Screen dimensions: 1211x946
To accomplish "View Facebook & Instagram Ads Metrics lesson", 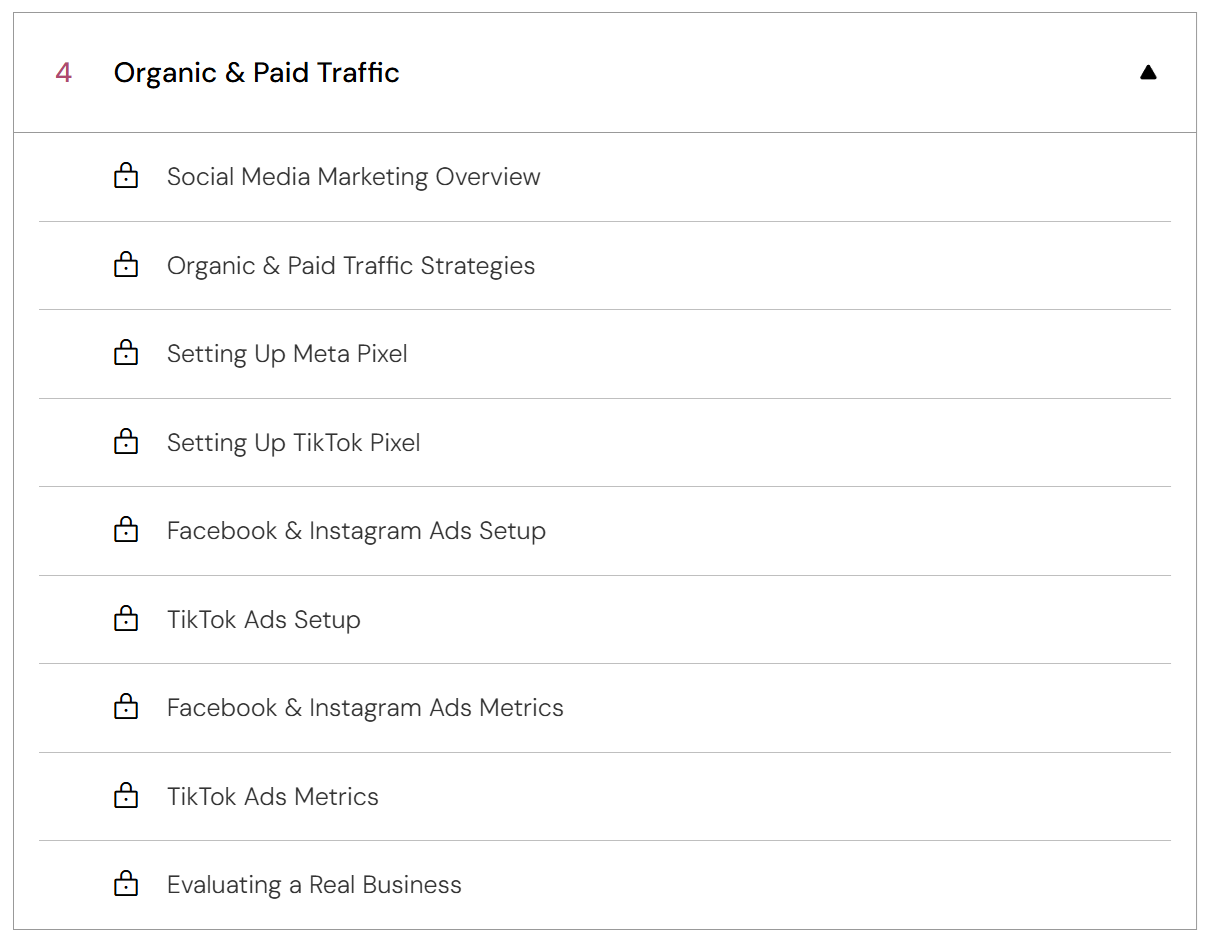I will click(365, 708).
